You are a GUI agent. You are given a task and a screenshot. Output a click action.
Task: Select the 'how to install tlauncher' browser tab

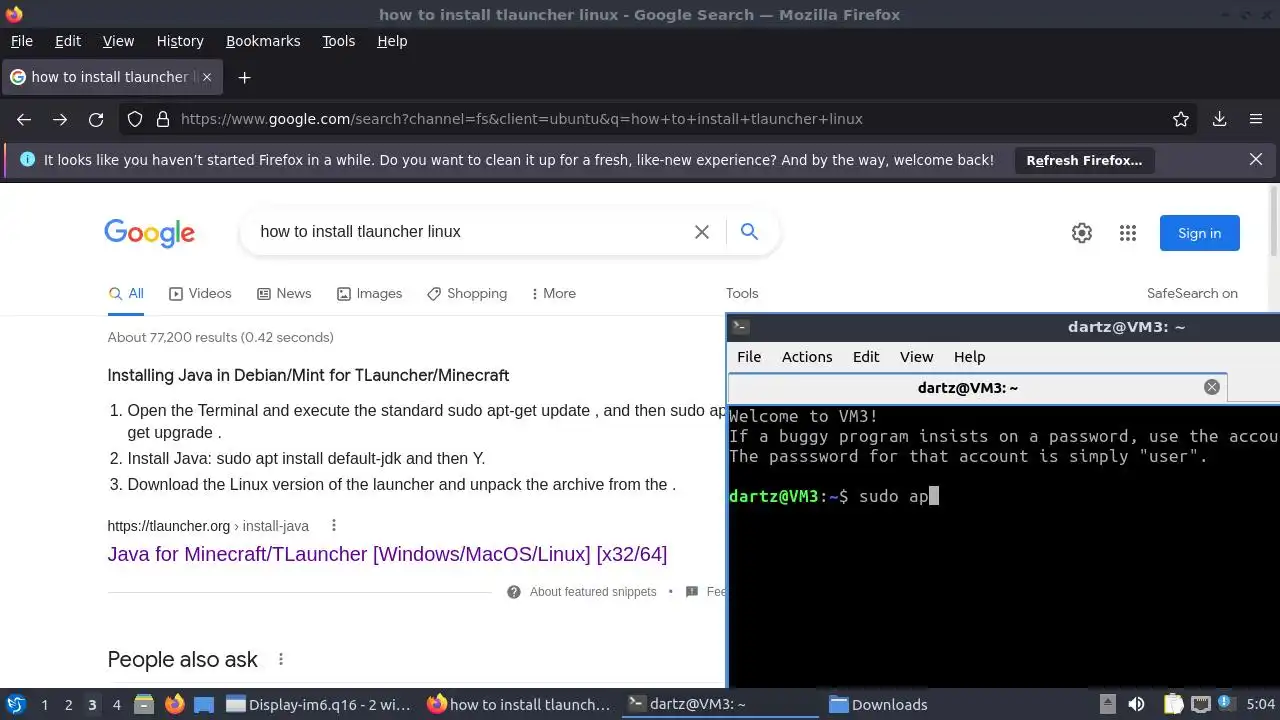click(112, 77)
